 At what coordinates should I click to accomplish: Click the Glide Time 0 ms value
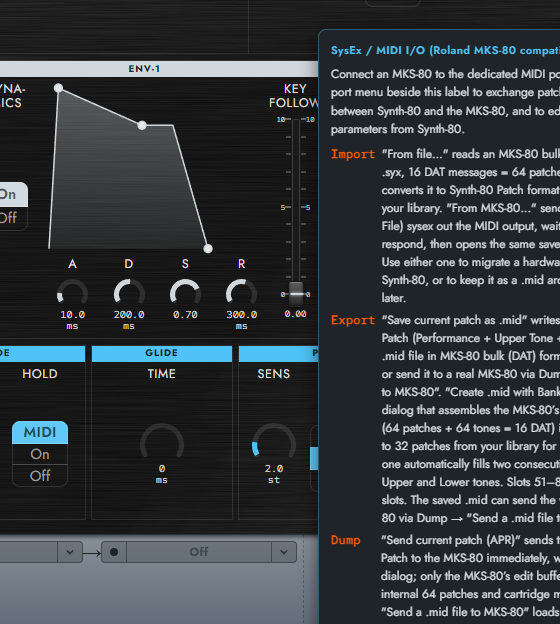click(x=162, y=474)
